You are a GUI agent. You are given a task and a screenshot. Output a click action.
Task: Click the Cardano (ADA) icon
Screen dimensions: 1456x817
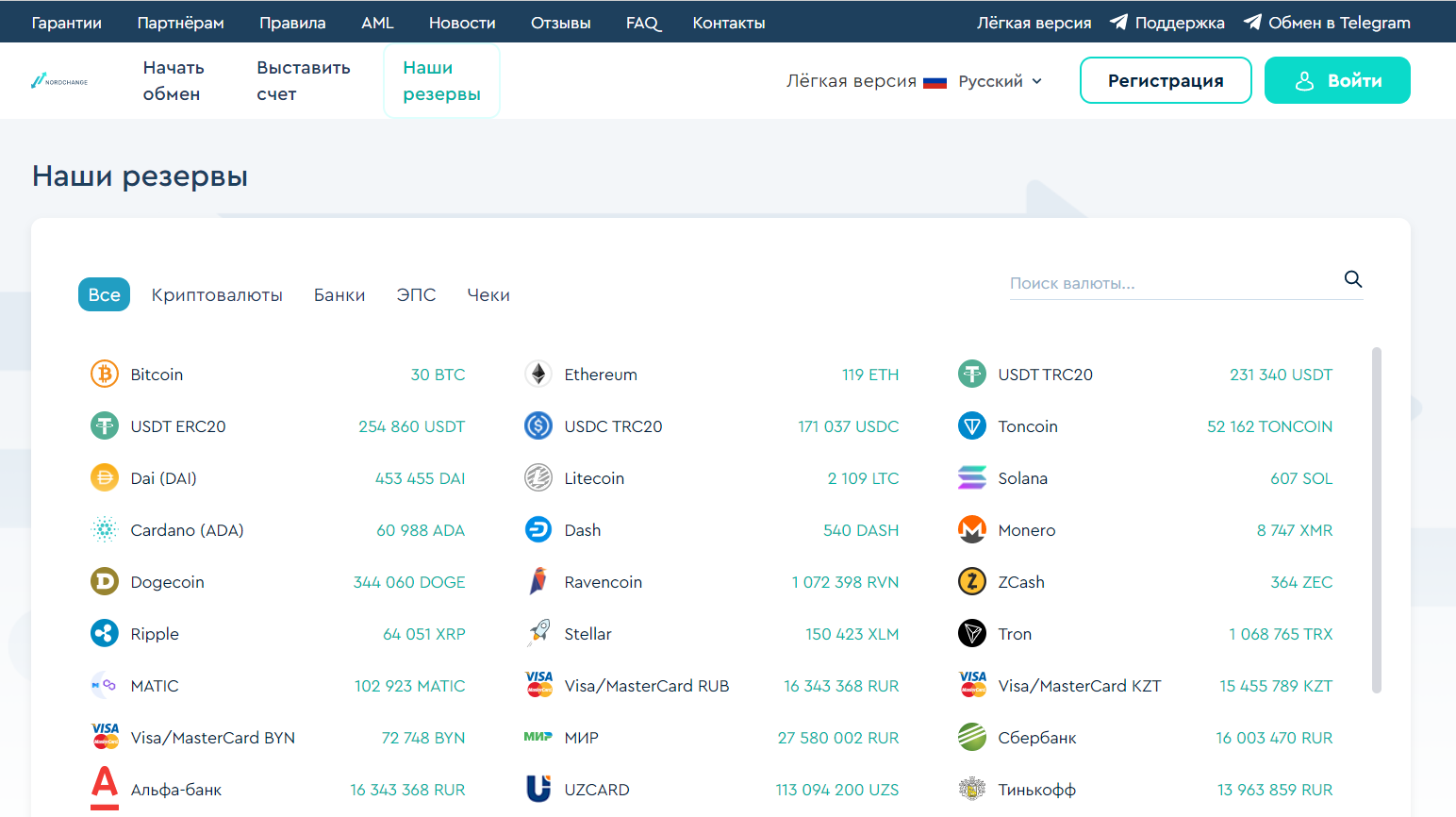(x=105, y=530)
